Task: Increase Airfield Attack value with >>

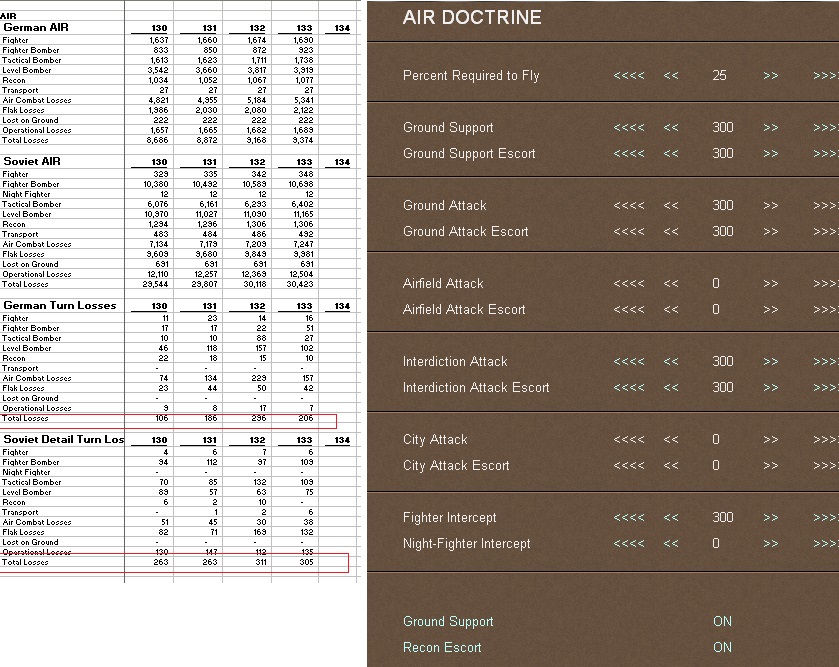Action: 771,283
